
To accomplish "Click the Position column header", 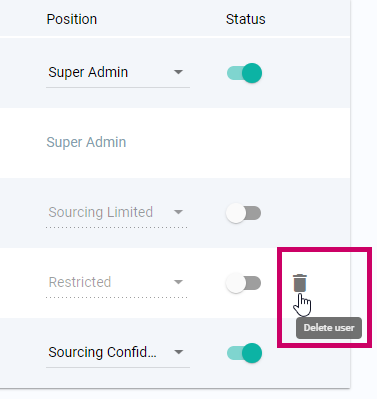I will (x=72, y=19).
